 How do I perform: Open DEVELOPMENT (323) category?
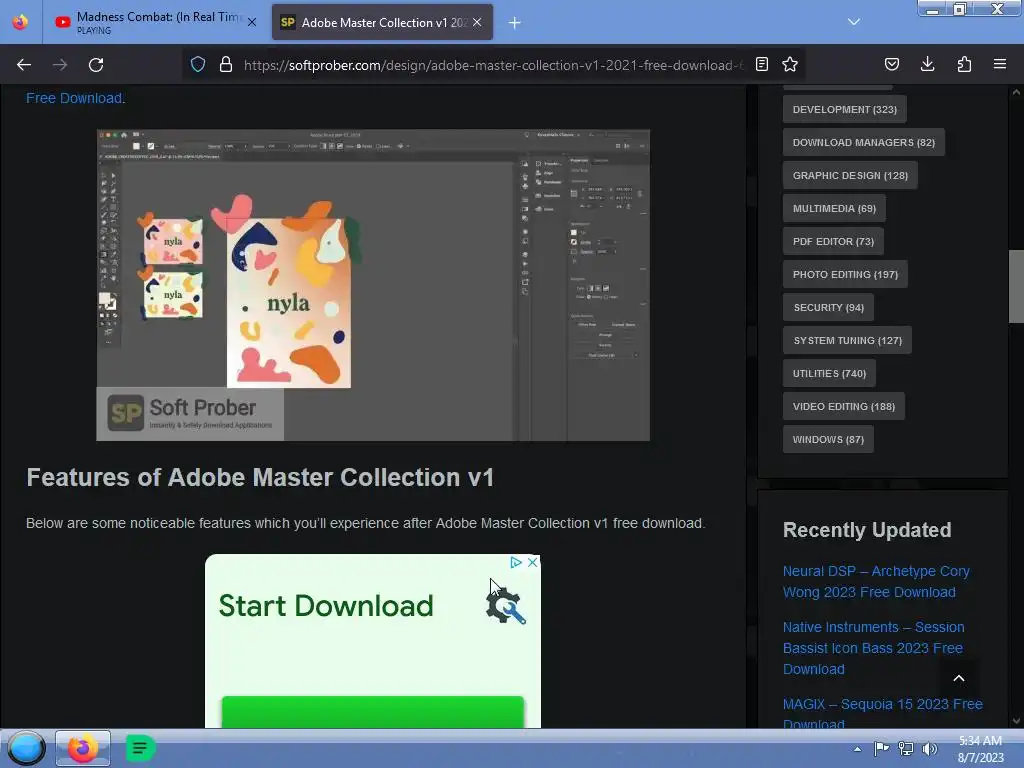(x=844, y=109)
